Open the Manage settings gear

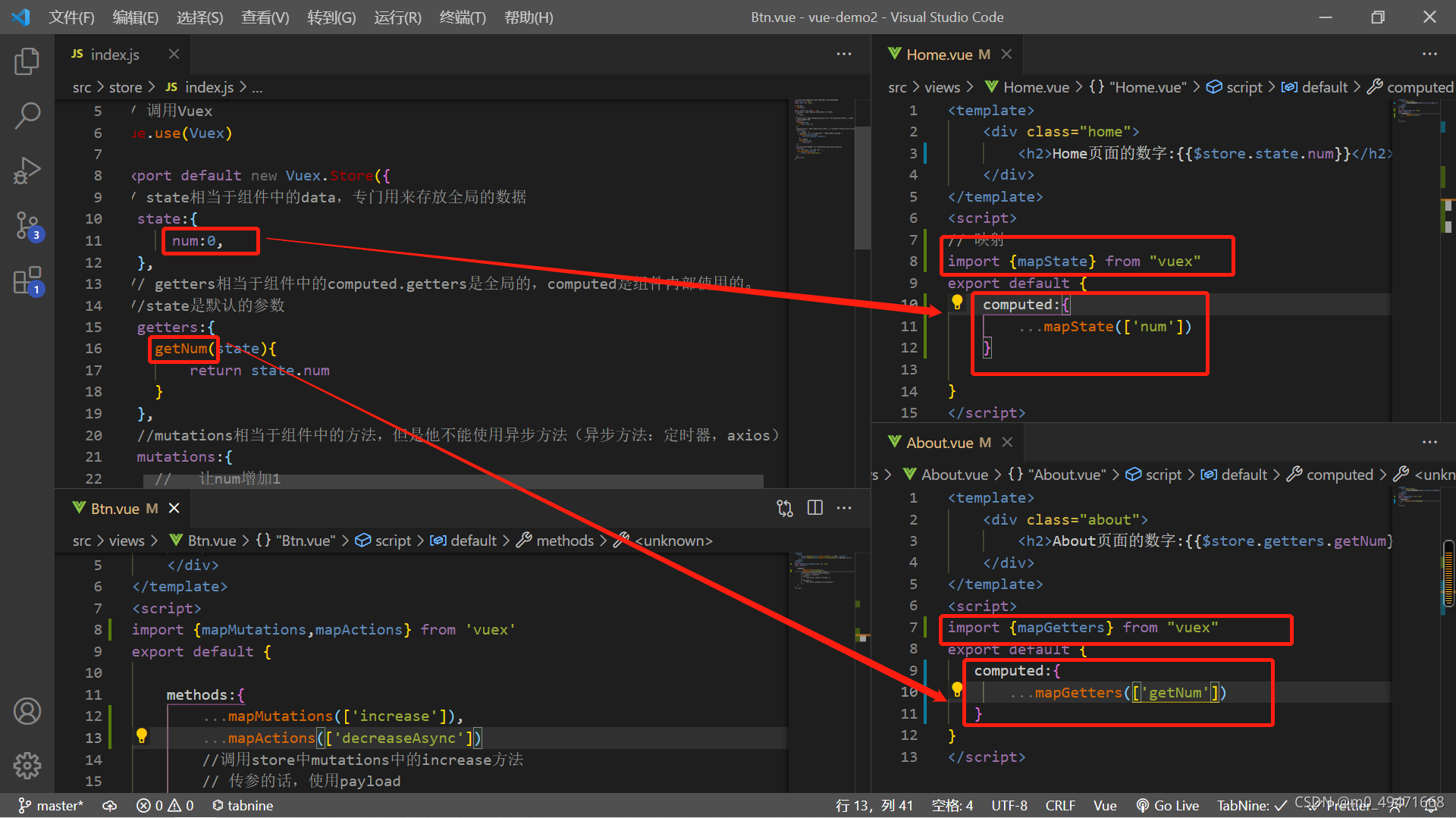tap(27, 766)
